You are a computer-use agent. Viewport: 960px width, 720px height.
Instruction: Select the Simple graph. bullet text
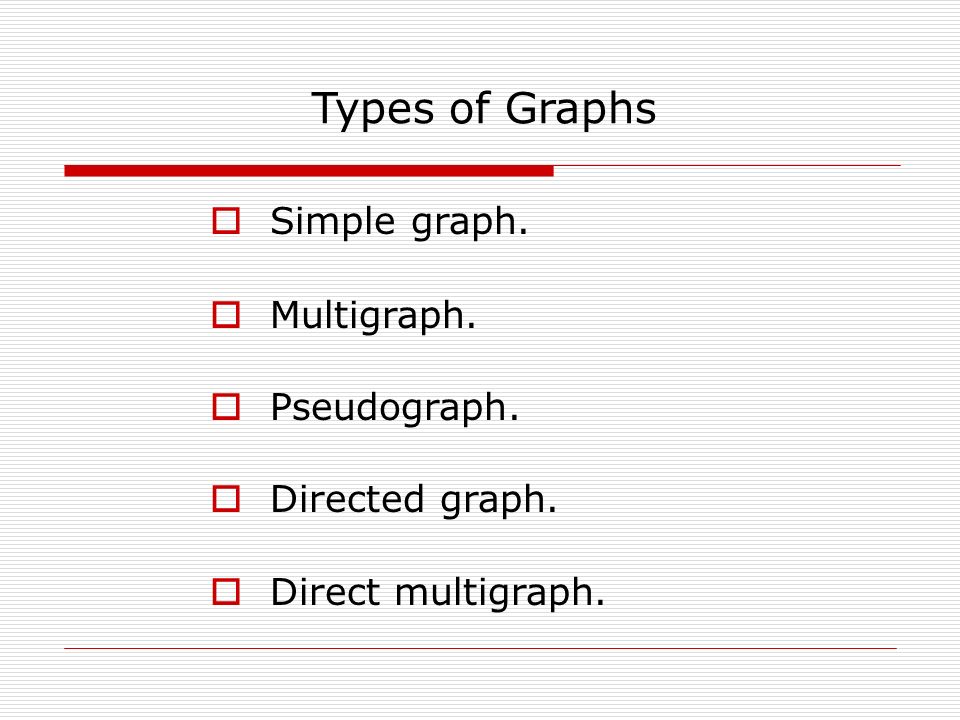399,223
